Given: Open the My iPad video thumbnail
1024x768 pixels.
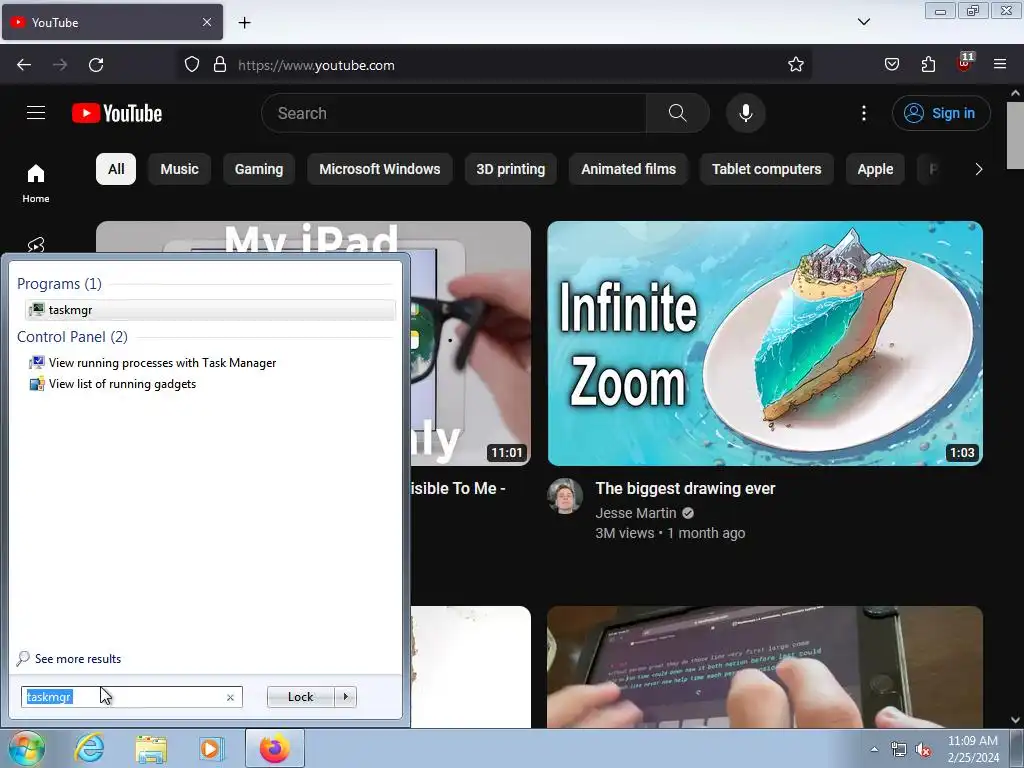Looking at the screenshot, I should click(x=470, y=343).
